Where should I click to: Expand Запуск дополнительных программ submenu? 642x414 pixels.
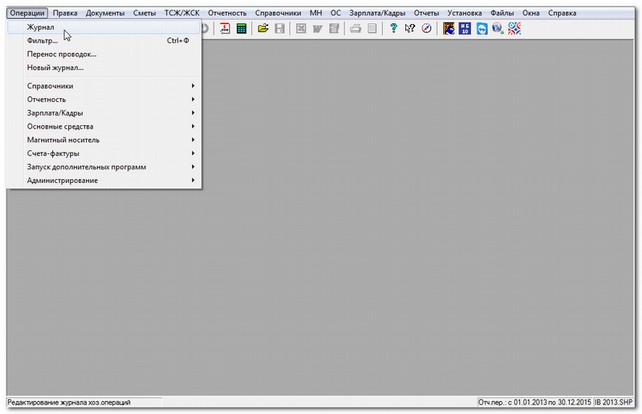[104, 167]
